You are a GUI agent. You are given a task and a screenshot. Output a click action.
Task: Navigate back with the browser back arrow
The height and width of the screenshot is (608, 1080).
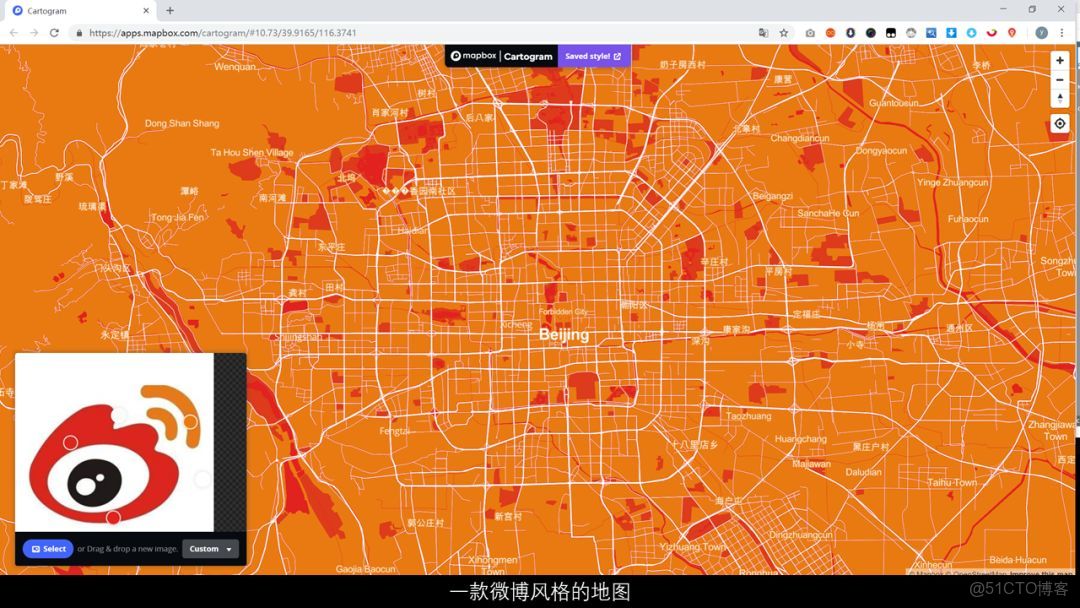[12, 32]
